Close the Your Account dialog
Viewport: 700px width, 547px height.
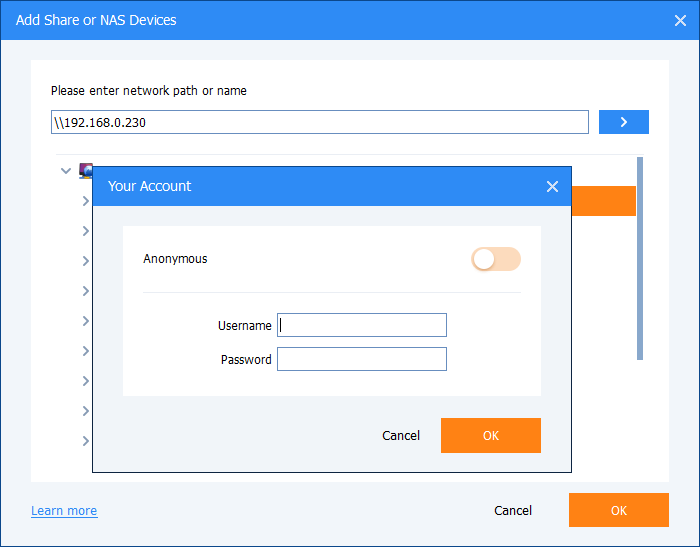point(552,186)
